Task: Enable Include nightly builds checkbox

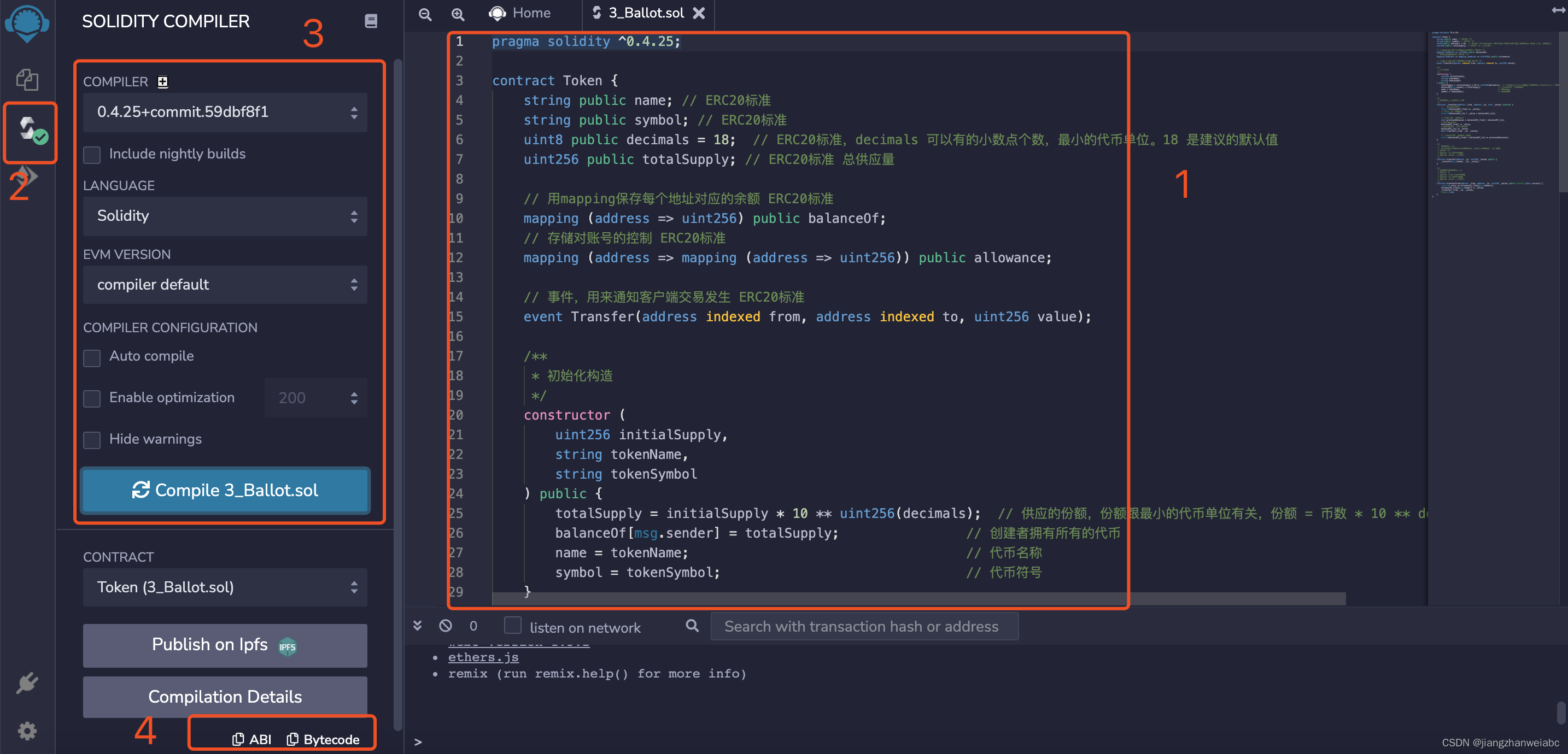Action: (92, 155)
